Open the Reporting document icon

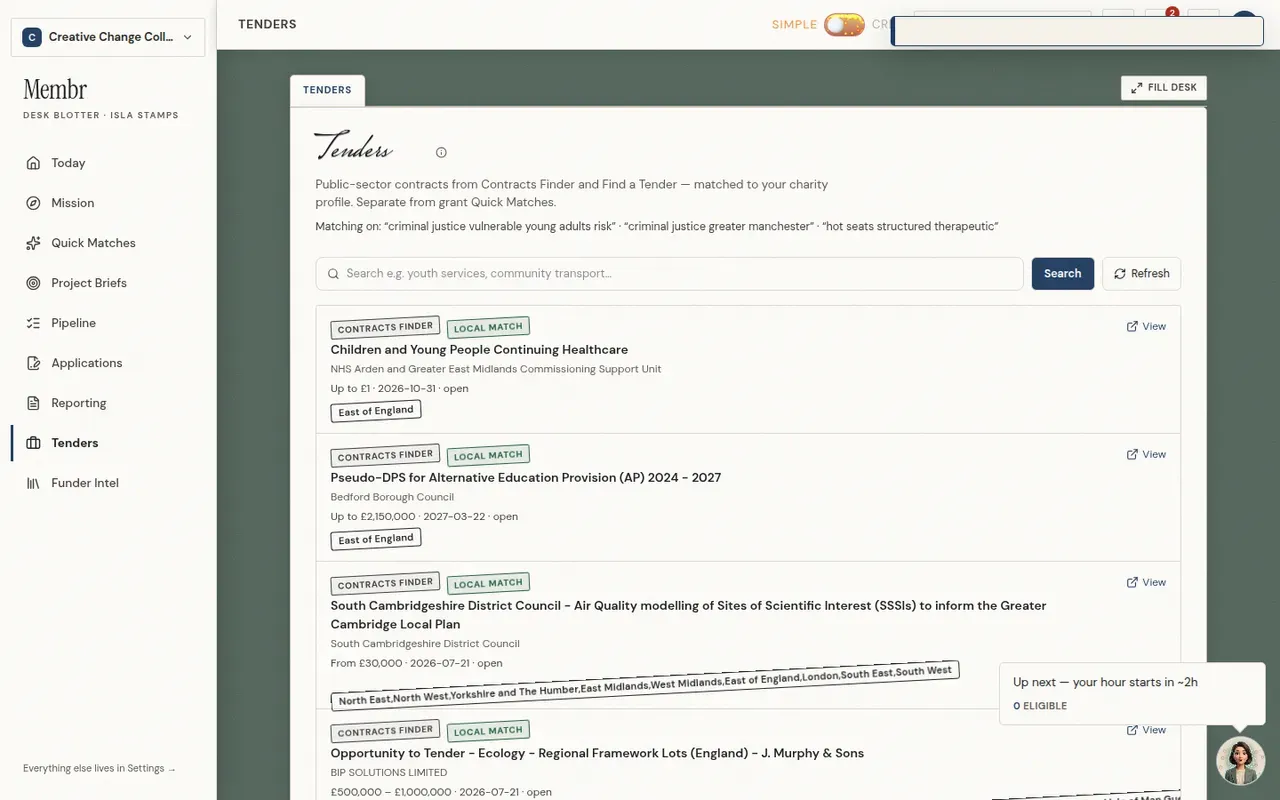33,403
